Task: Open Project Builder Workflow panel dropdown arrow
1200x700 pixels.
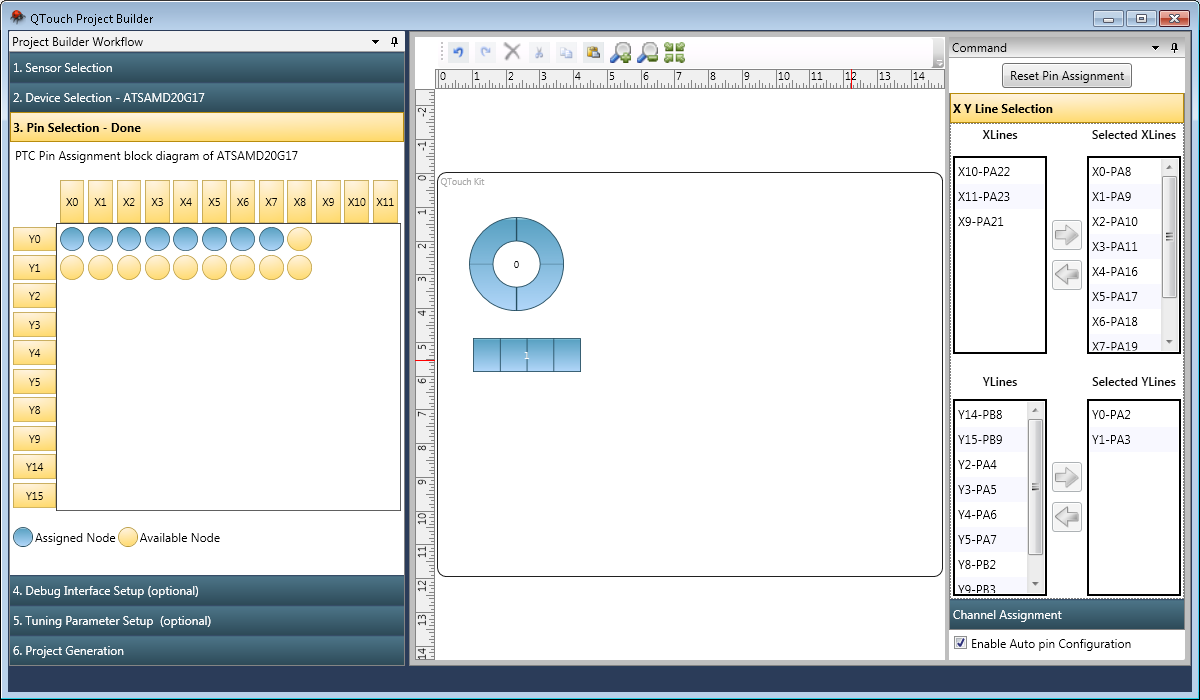Action: pos(376,42)
